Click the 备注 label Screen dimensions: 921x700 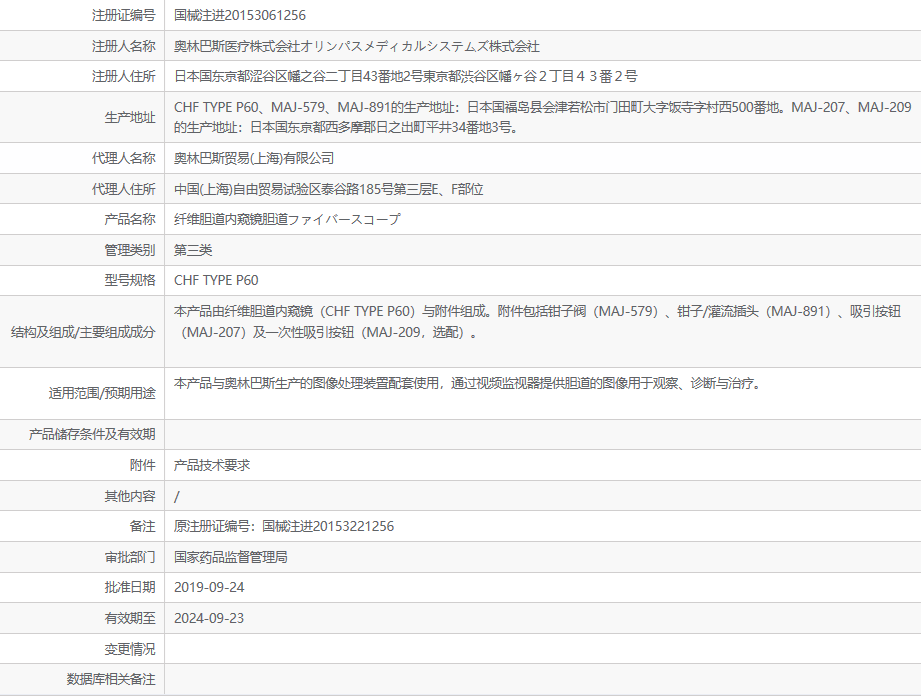[143, 526]
